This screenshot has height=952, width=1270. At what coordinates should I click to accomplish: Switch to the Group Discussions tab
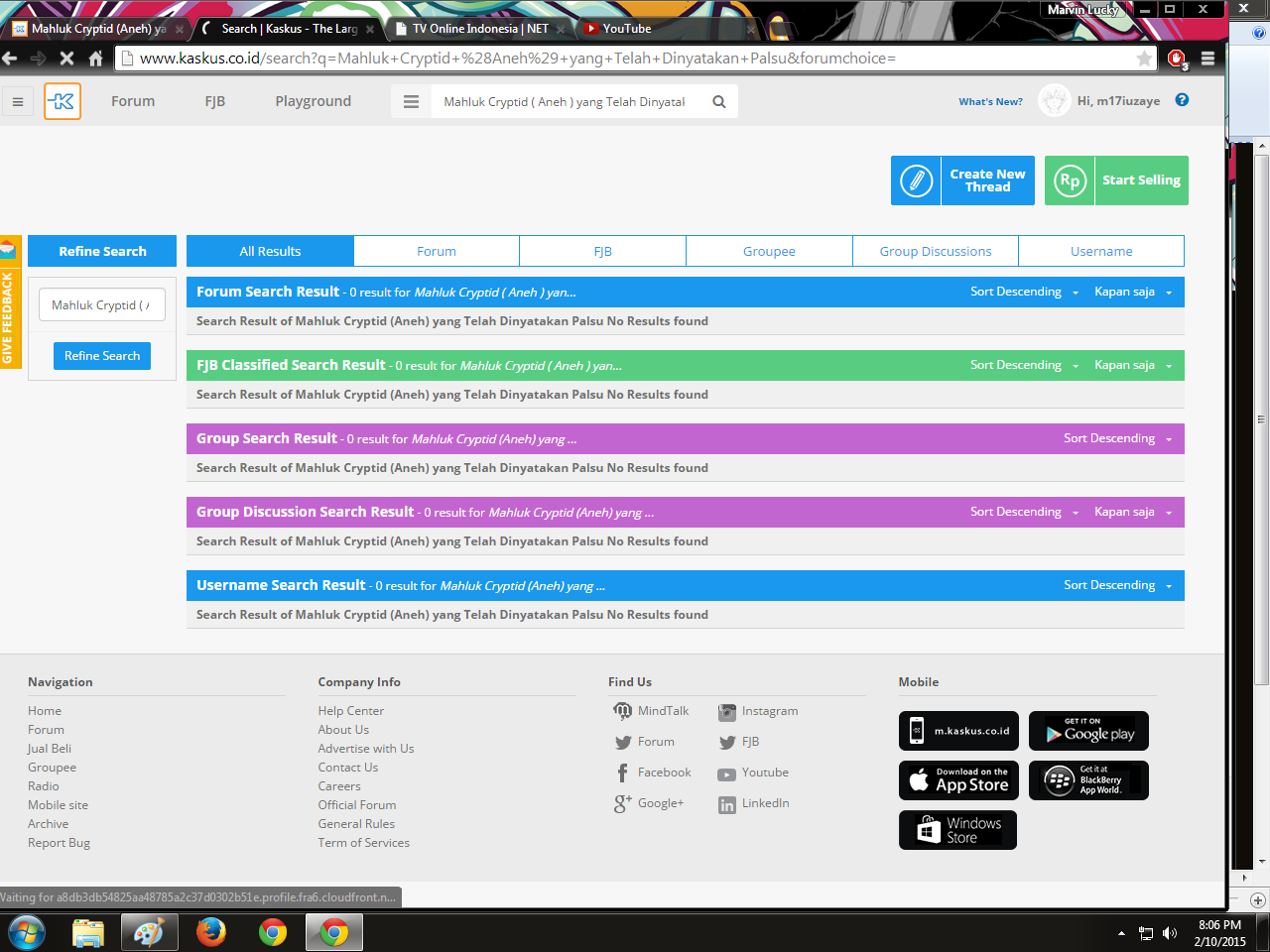[936, 251]
